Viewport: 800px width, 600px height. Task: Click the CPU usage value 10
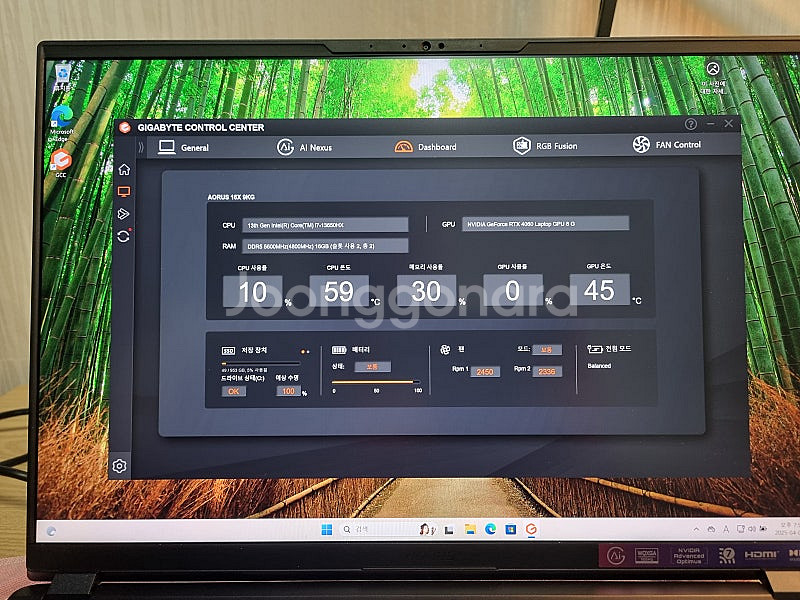point(253,292)
